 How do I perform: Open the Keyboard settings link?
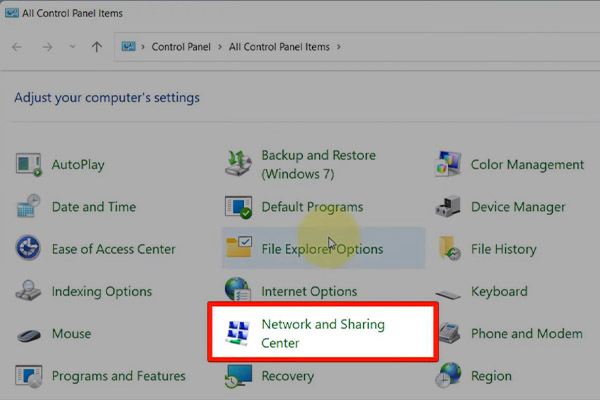click(x=499, y=291)
